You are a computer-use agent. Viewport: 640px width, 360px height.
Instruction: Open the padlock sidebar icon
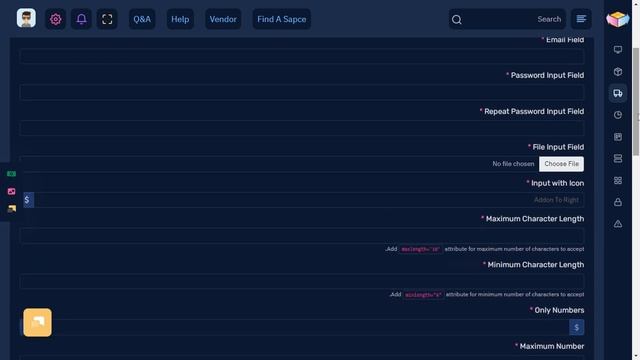coord(618,202)
